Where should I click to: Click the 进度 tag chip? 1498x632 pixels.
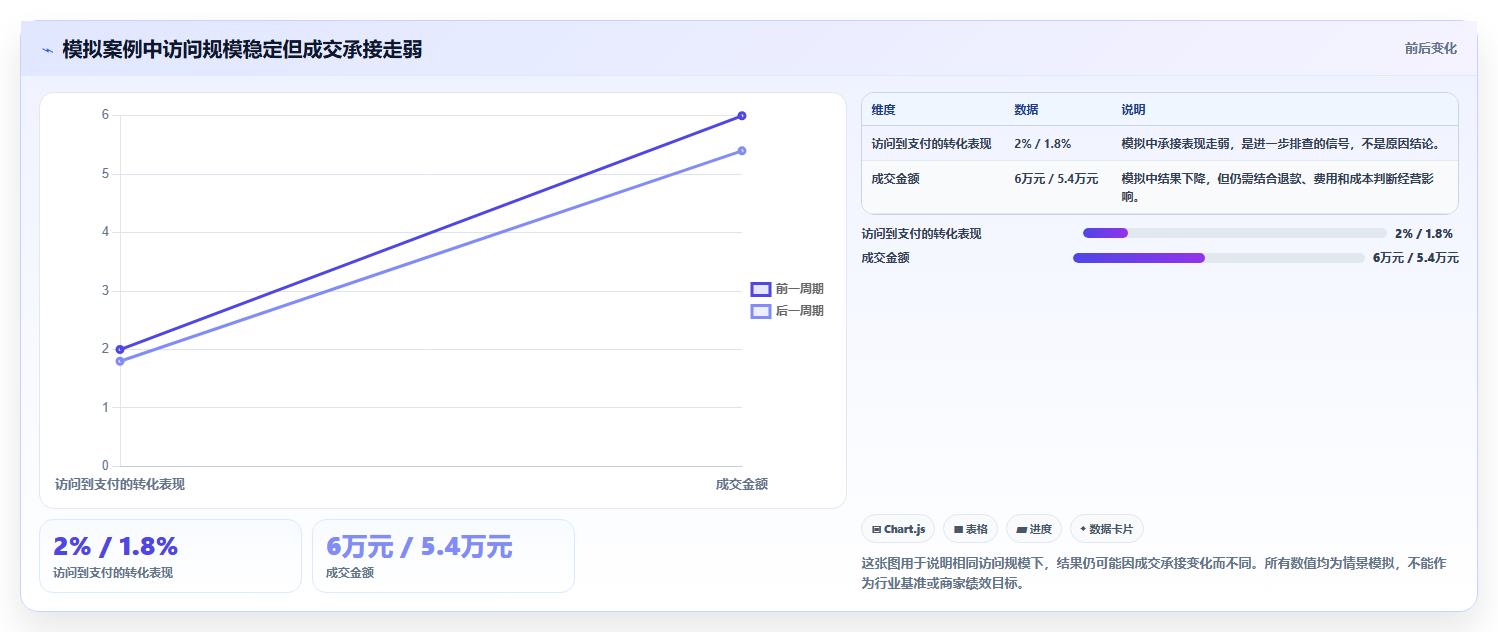click(x=1034, y=529)
